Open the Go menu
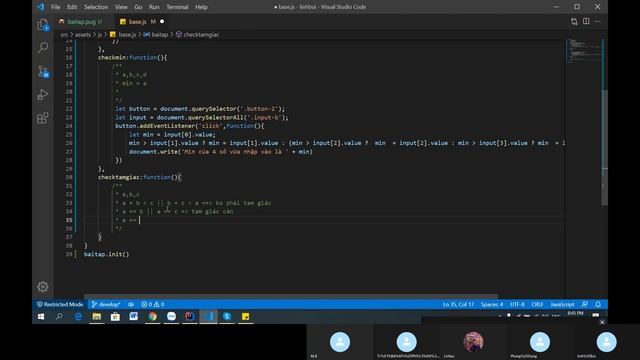This screenshot has width=640, height=360. pyautogui.click(x=138, y=7)
